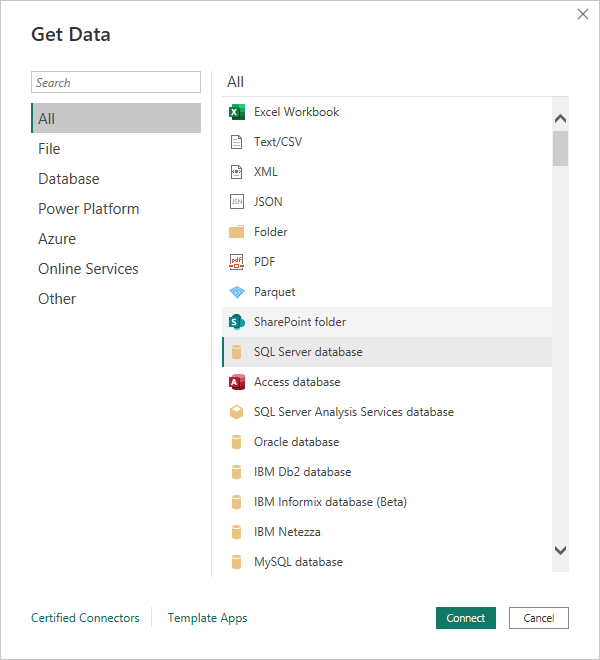Choose the JSON connector icon
The image size is (600, 660).
(x=237, y=202)
